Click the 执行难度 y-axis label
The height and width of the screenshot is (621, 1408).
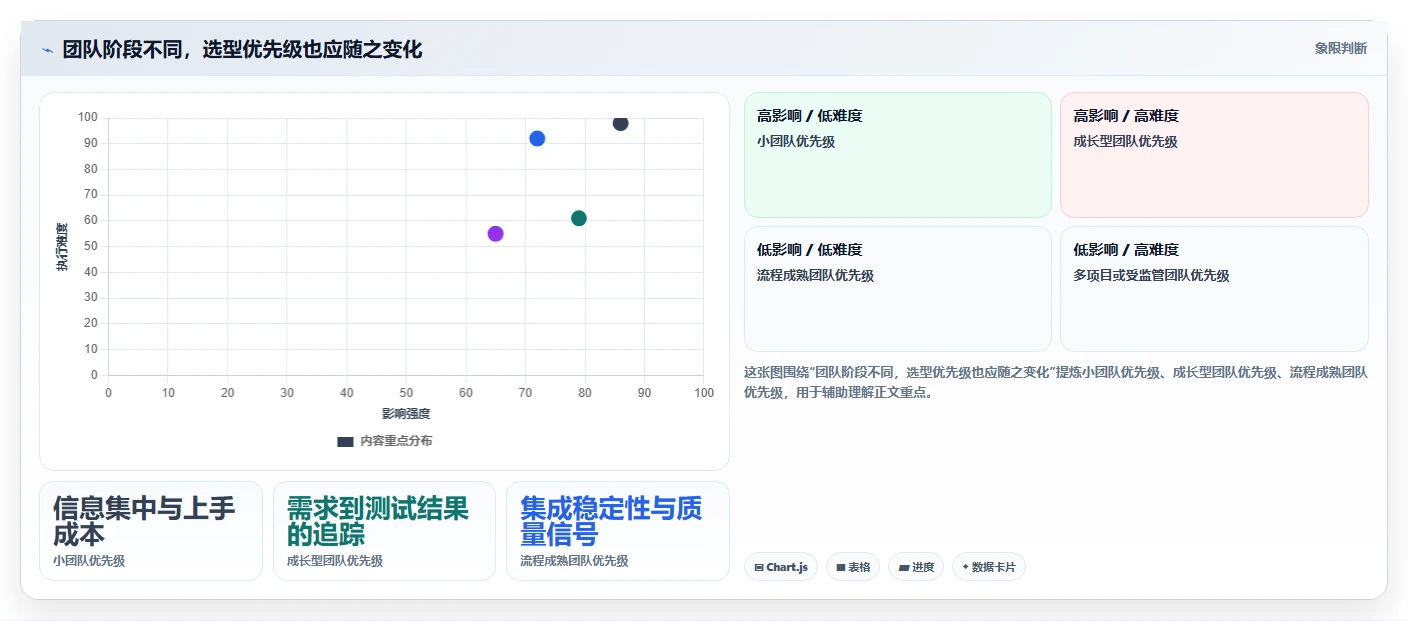[x=63, y=247]
